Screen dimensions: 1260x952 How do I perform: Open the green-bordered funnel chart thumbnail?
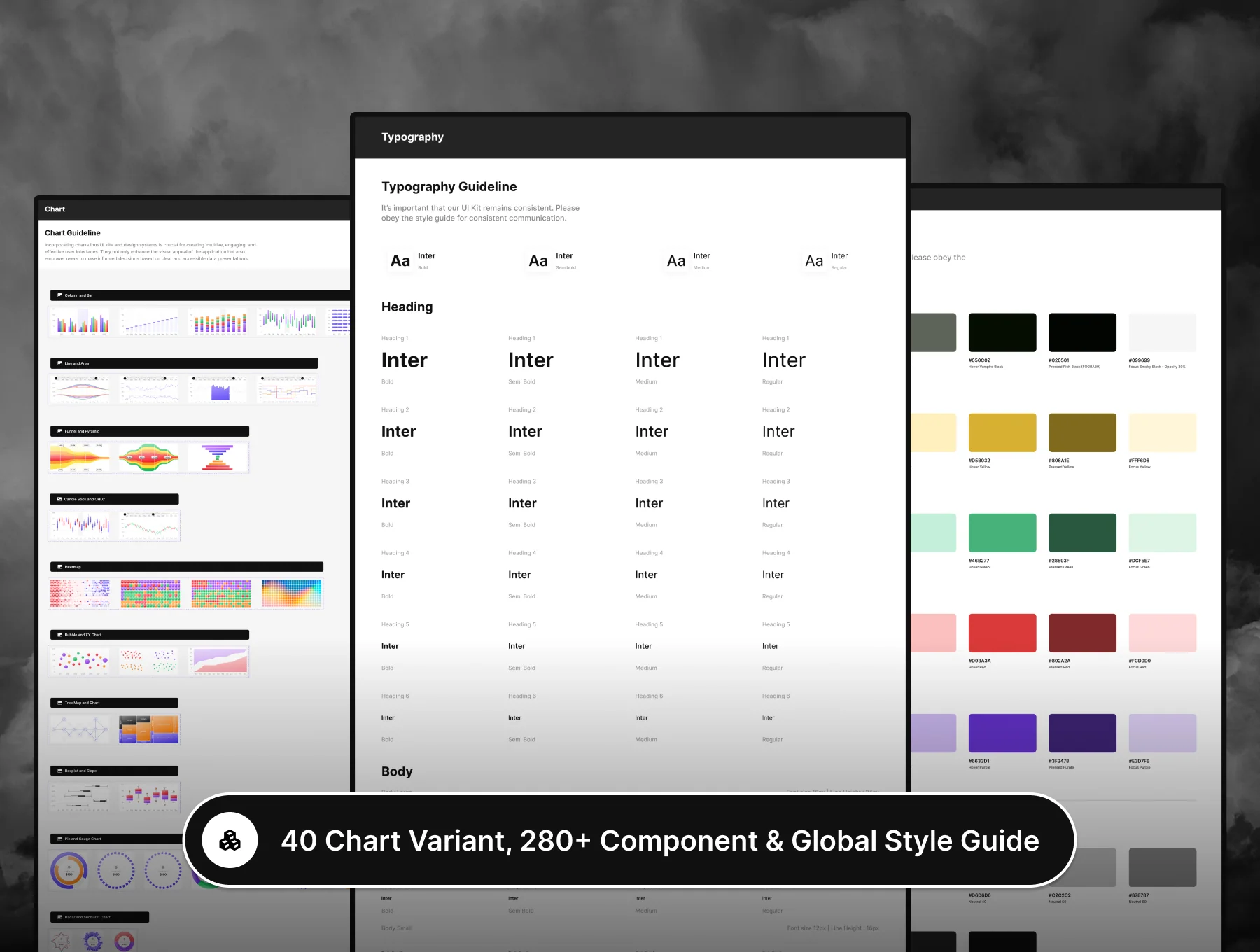pyautogui.click(x=148, y=458)
